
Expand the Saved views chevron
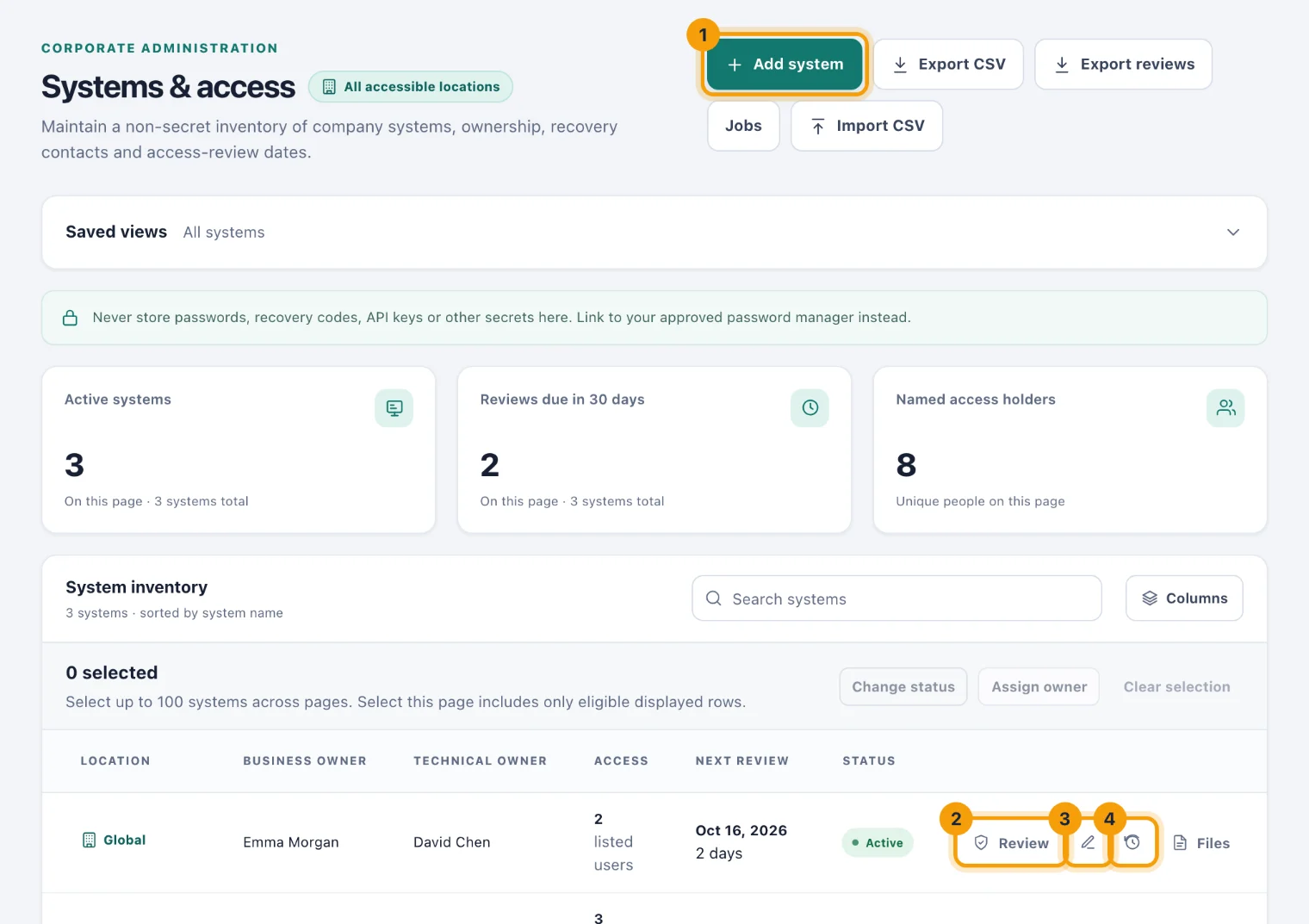[x=1233, y=233]
